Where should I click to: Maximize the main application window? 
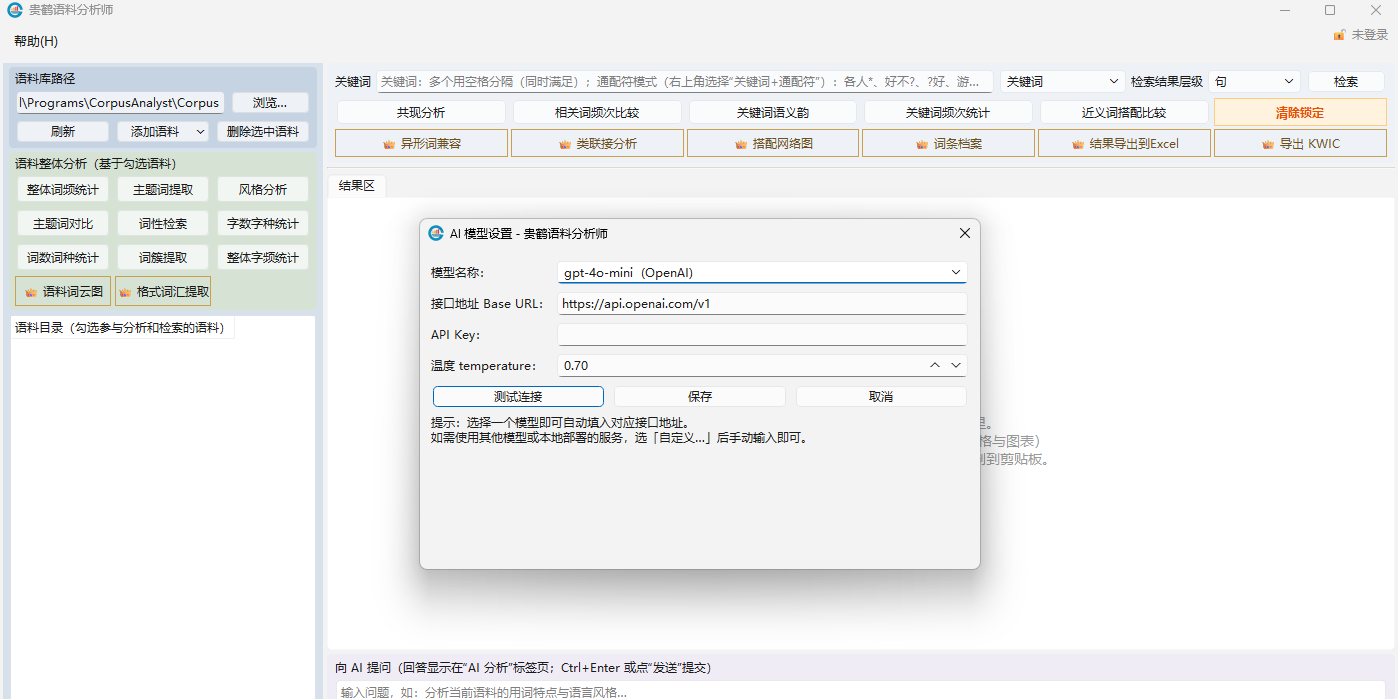coord(1329,10)
